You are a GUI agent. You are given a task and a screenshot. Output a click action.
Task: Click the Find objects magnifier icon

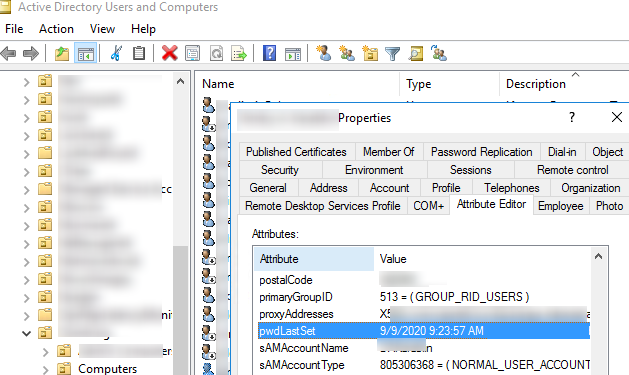[416, 53]
